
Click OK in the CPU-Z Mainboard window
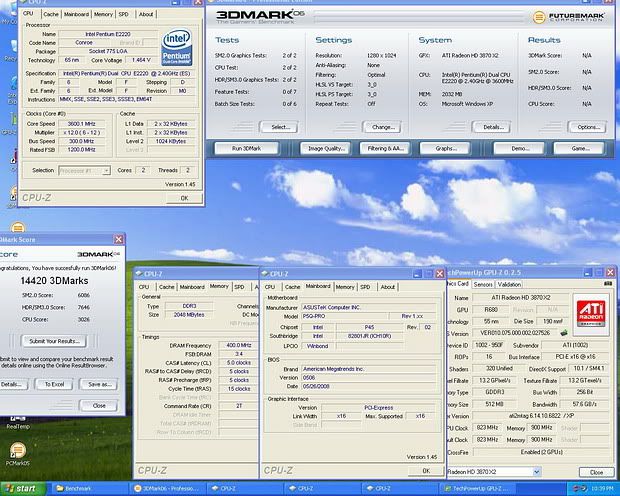point(426,471)
